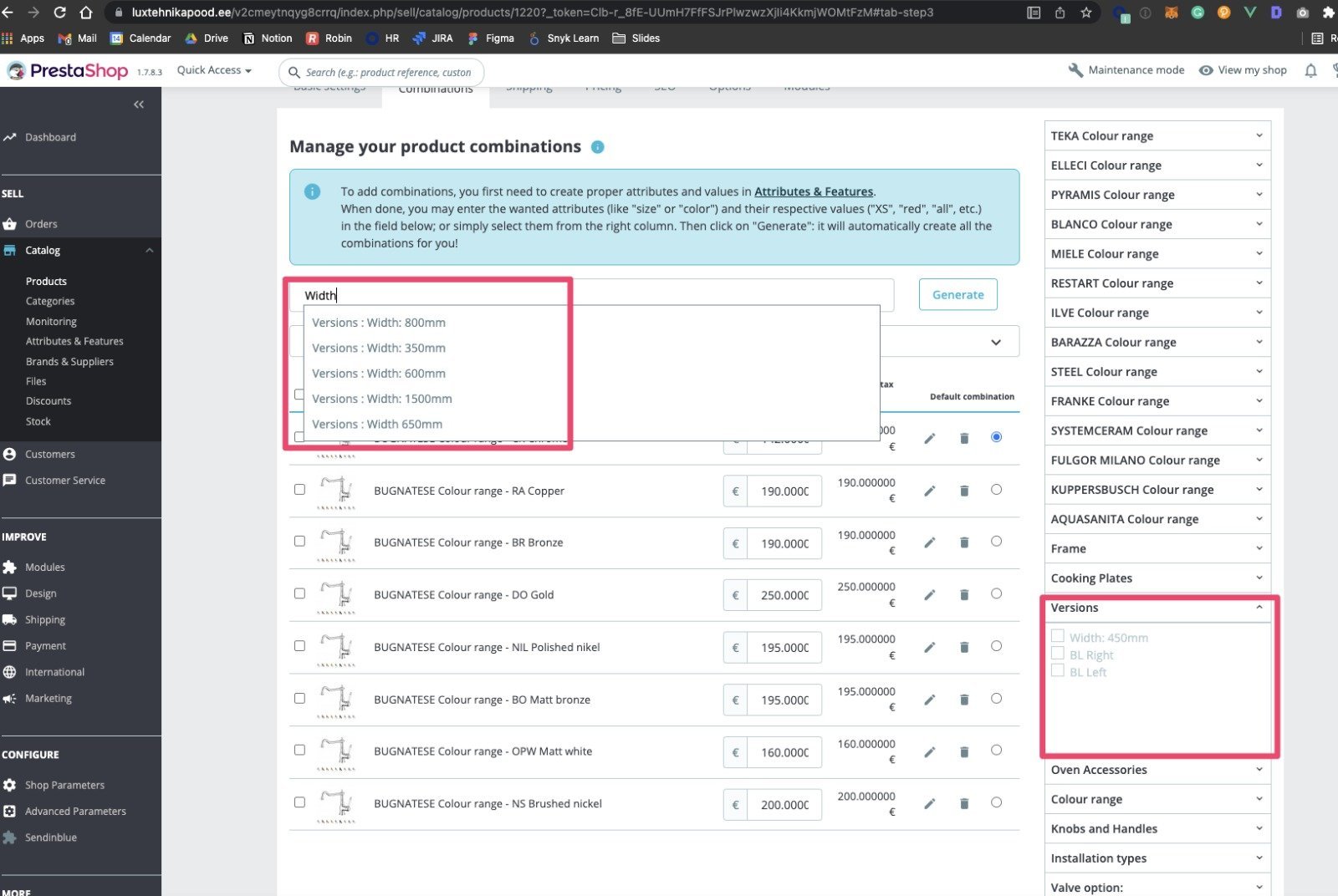
Task: Tick the checkbox for DO Gold row
Action: [x=299, y=593]
